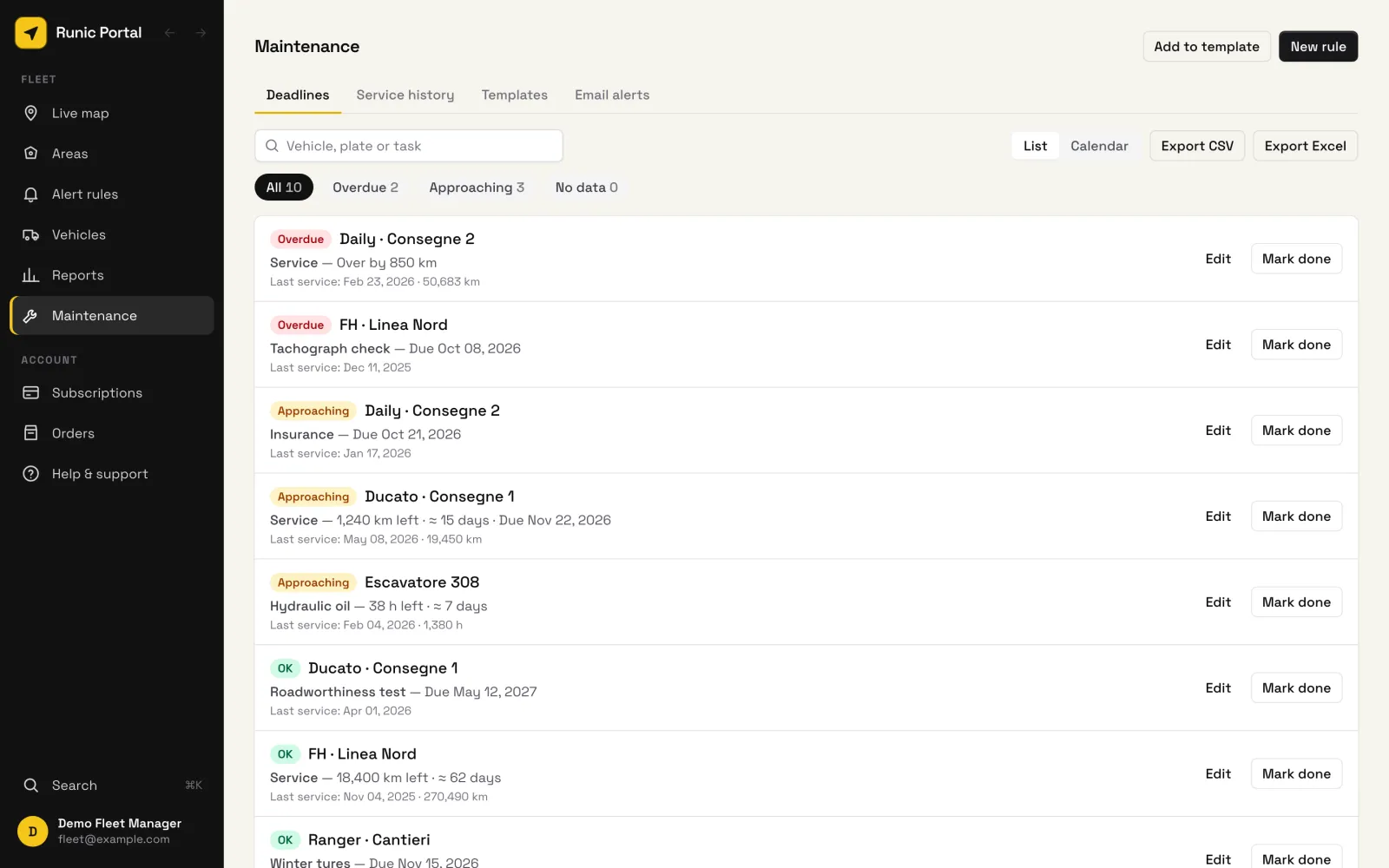This screenshot has width=1389, height=868.
Task: Open Live map via its pin icon
Action: (30, 113)
